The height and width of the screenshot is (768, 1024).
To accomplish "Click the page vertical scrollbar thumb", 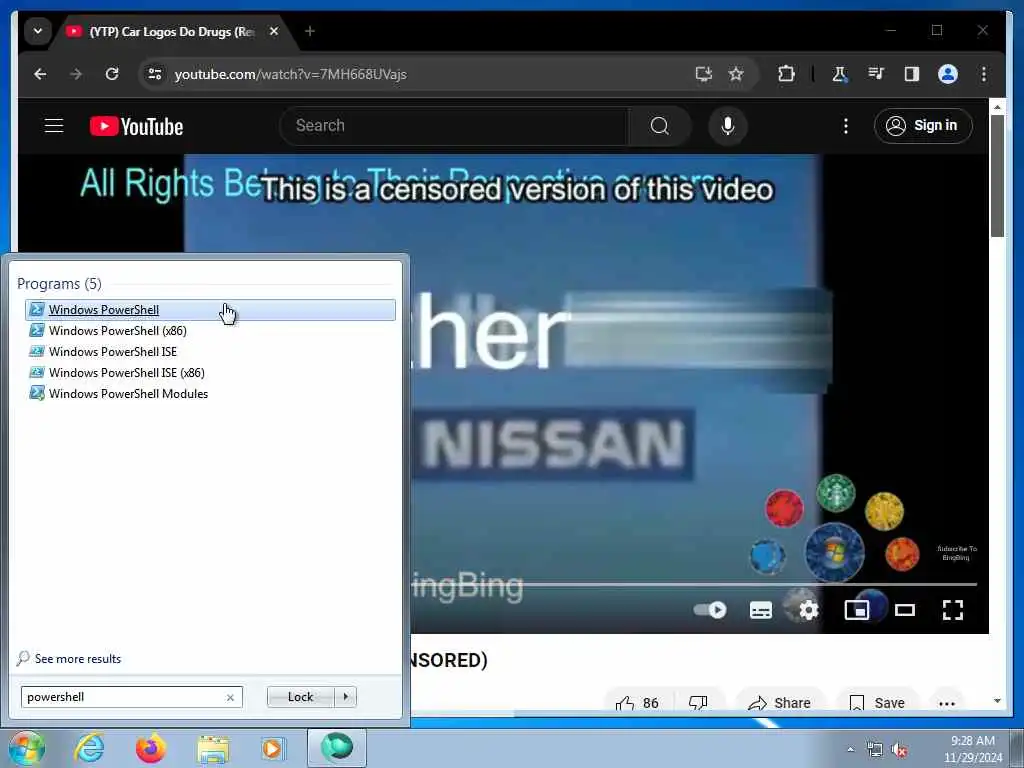I will [x=997, y=176].
